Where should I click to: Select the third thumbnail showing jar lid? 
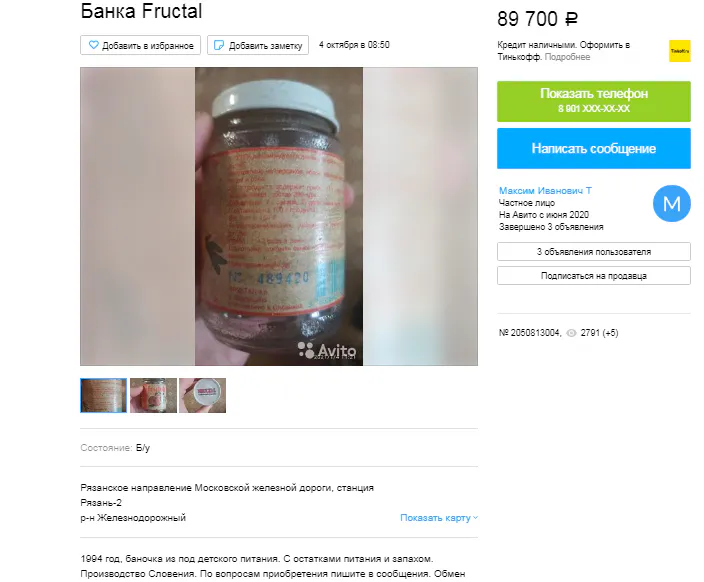click(x=202, y=395)
